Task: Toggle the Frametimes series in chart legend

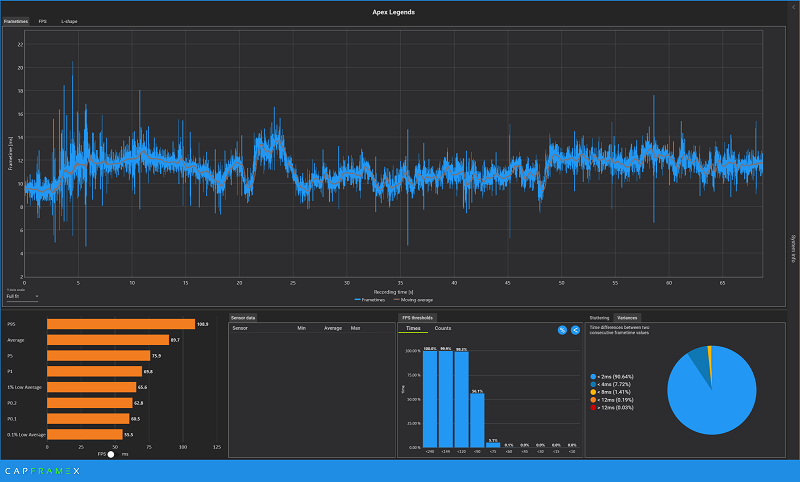Action: [x=370, y=298]
